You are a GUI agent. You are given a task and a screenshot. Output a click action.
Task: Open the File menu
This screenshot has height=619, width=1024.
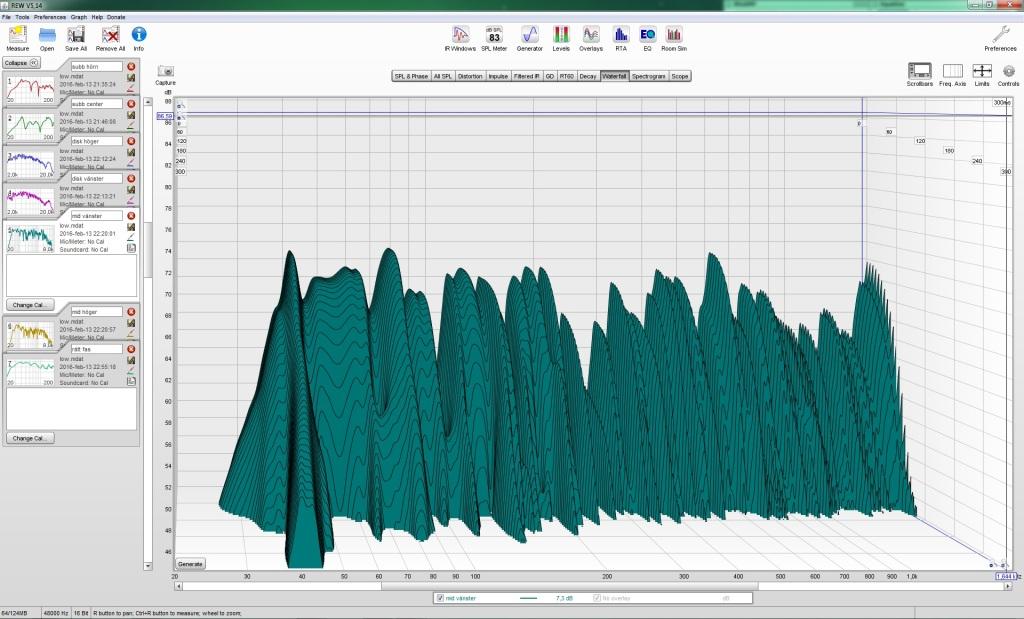click(x=7, y=17)
